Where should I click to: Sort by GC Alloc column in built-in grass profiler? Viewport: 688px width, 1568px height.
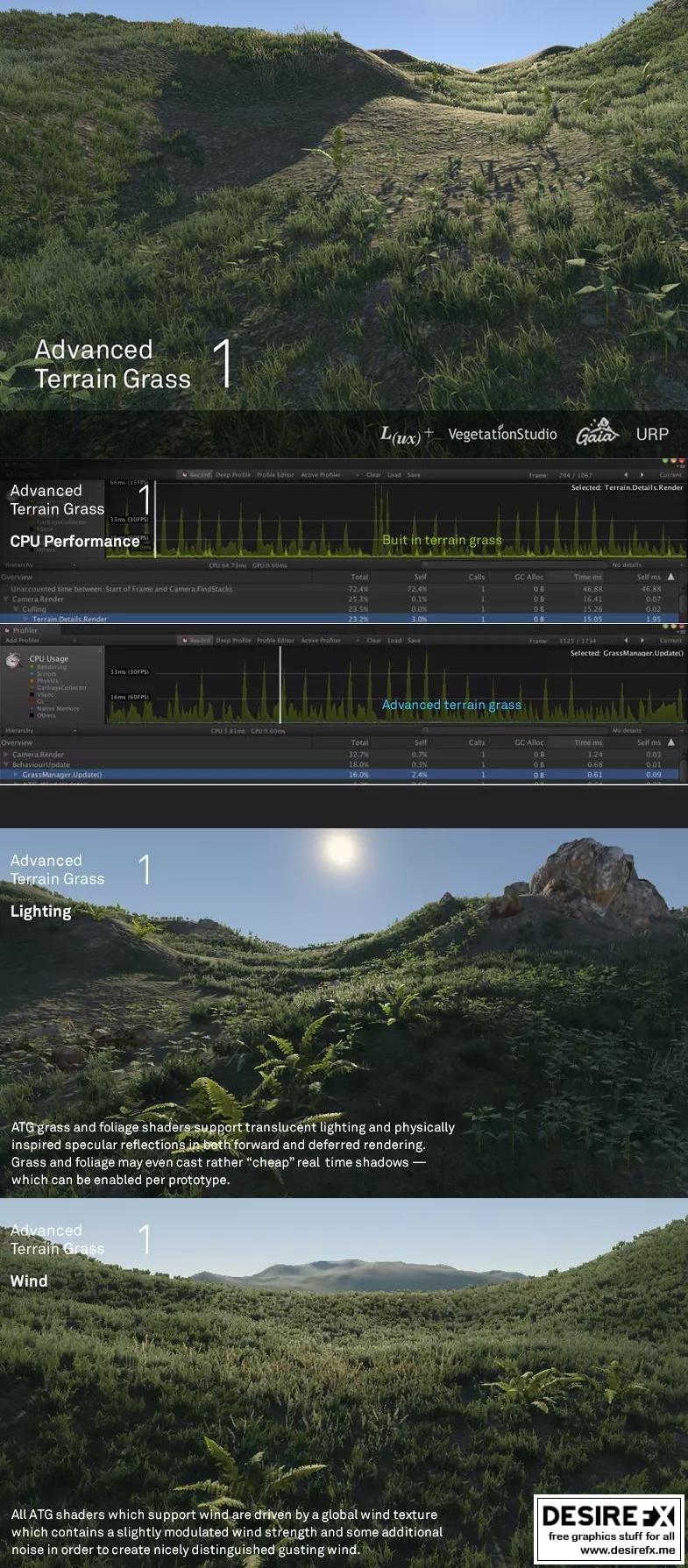pos(528,577)
